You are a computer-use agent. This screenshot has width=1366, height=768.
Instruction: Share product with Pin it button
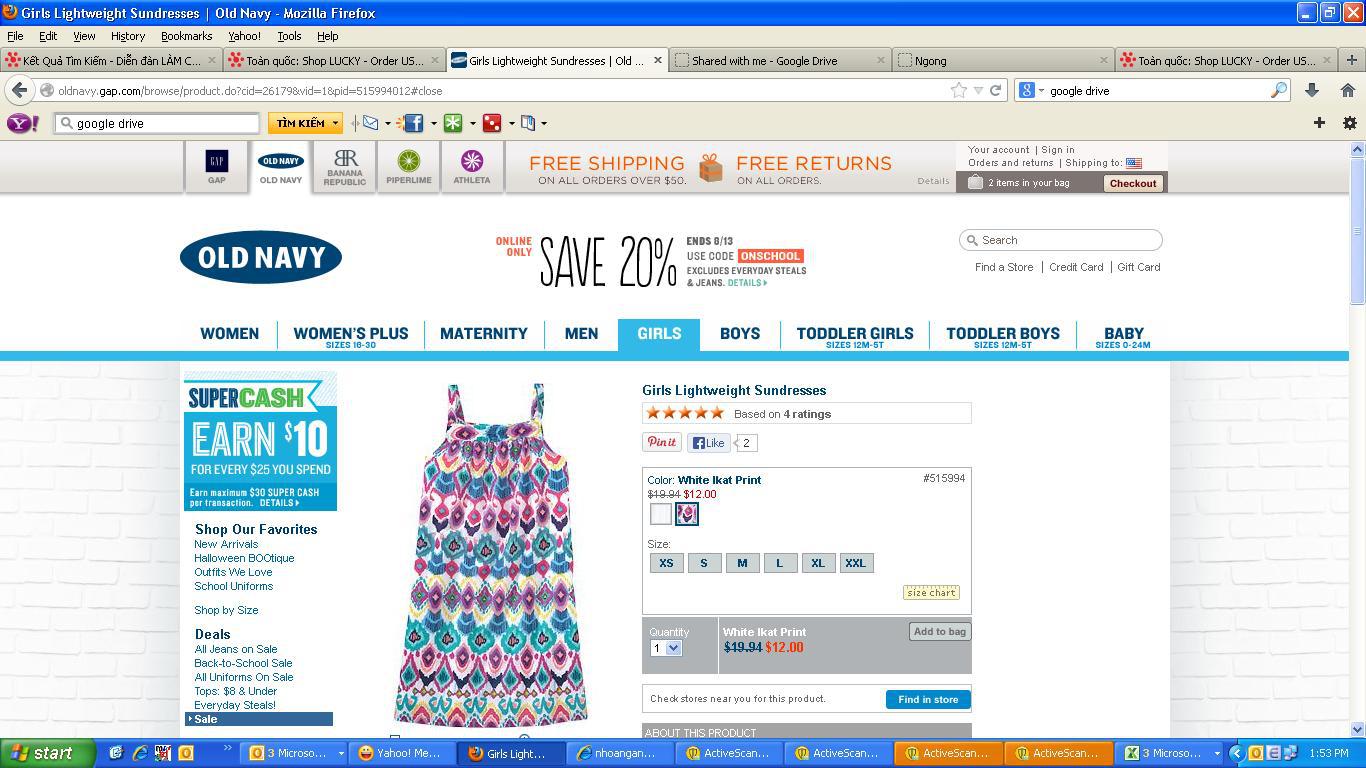pyautogui.click(x=661, y=442)
